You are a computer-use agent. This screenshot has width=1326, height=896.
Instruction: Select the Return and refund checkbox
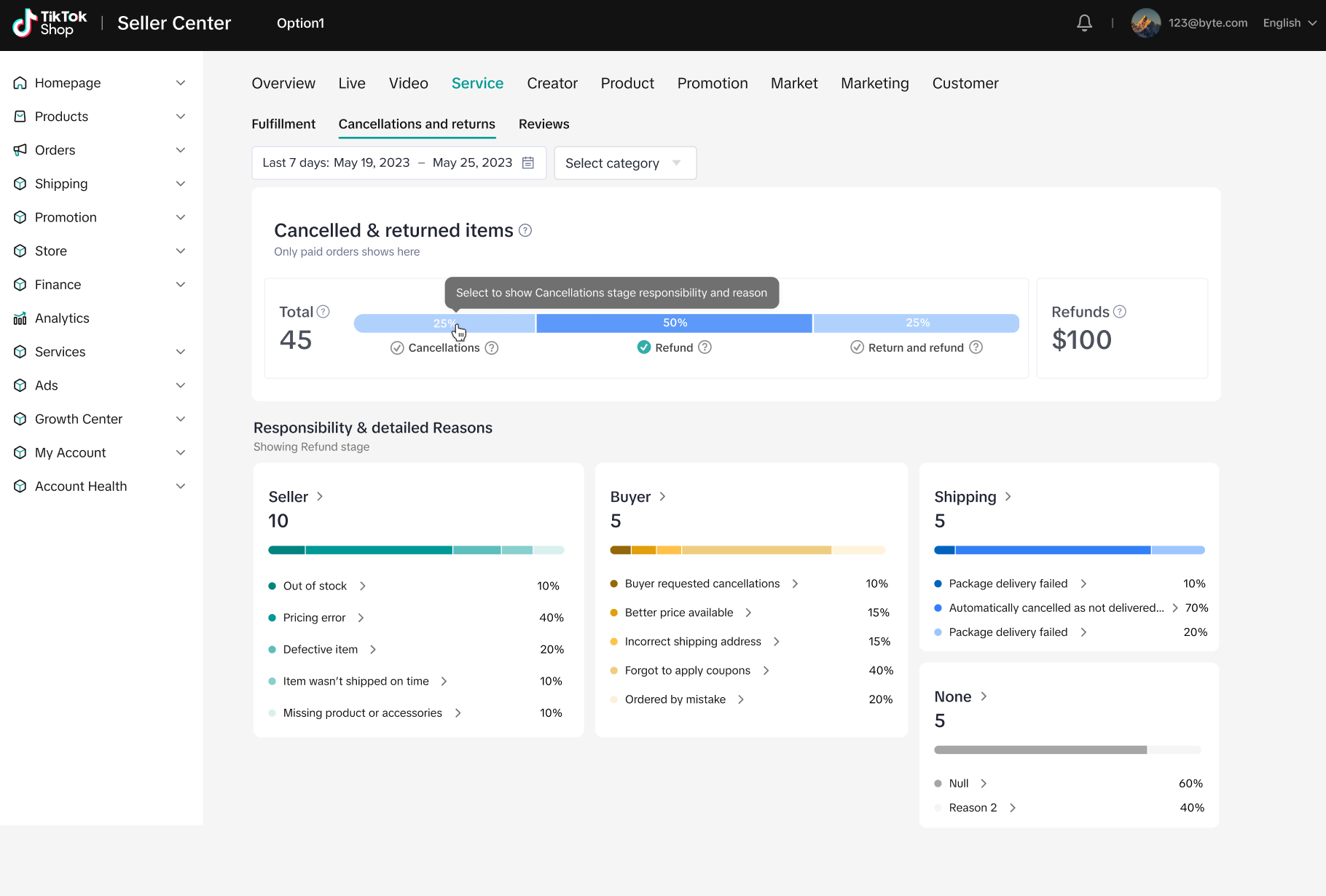tap(858, 347)
